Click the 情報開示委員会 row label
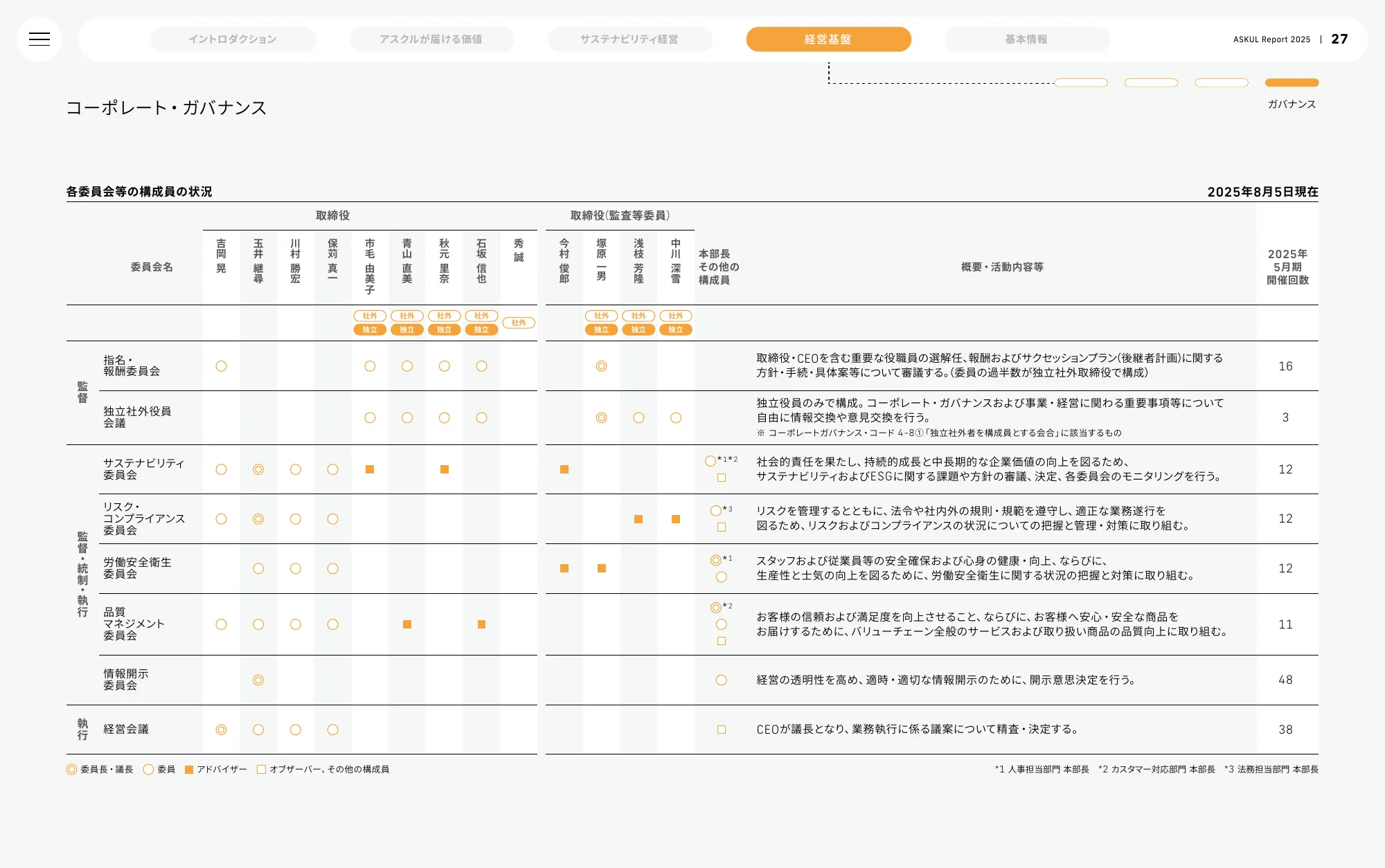 coord(125,680)
